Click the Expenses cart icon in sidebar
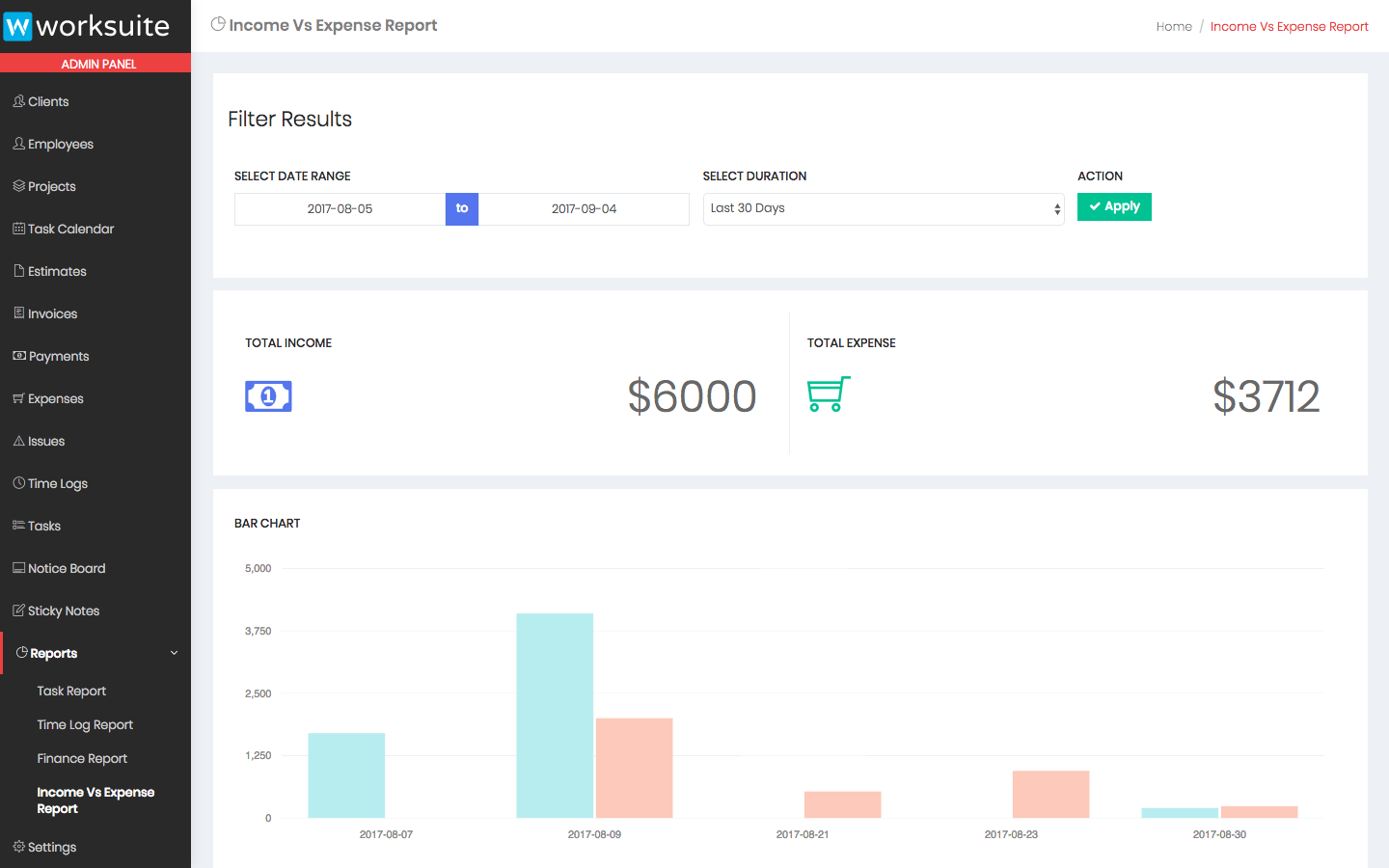This screenshot has width=1389, height=868. [x=18, y=398]
